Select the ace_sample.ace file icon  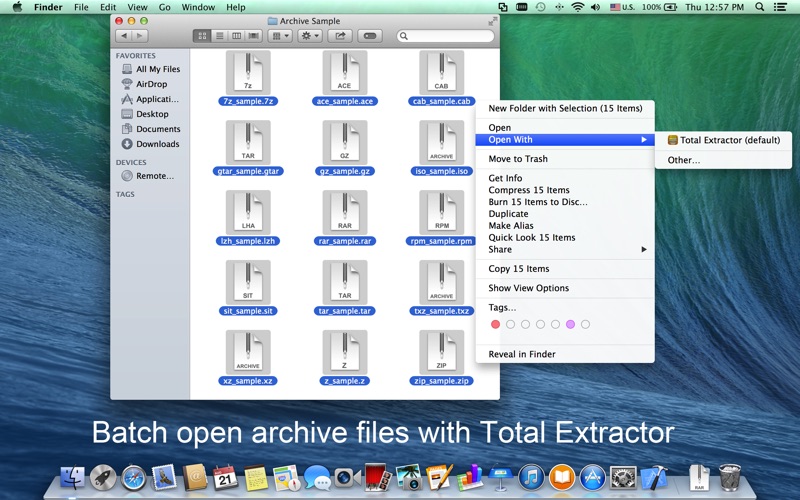pos(344,72)
